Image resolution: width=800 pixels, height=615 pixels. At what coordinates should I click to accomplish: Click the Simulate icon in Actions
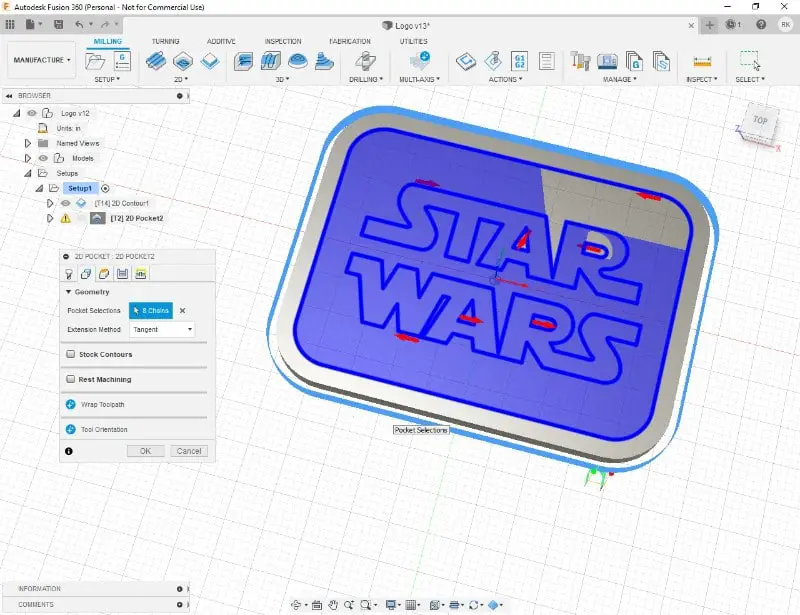click(493, 61)
